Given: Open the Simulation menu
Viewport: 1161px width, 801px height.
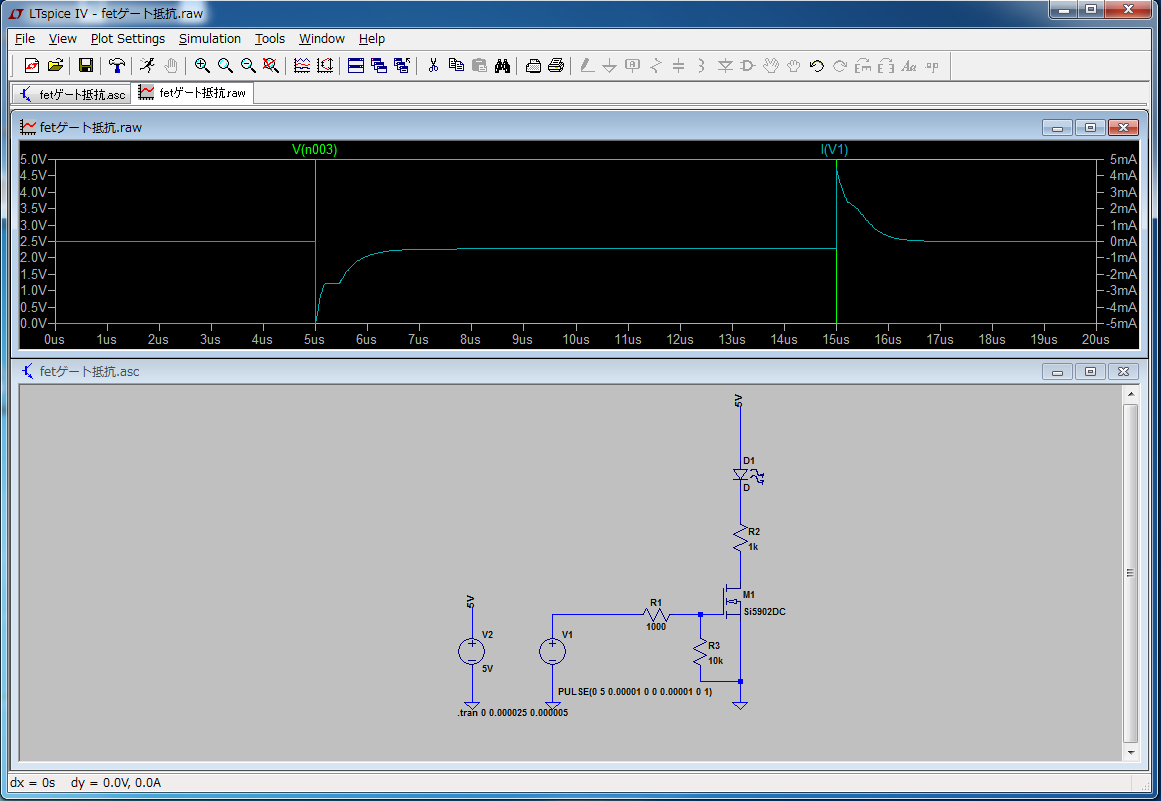Looking at the screenshot, I should pyautogui.click(x=209, y=39).
